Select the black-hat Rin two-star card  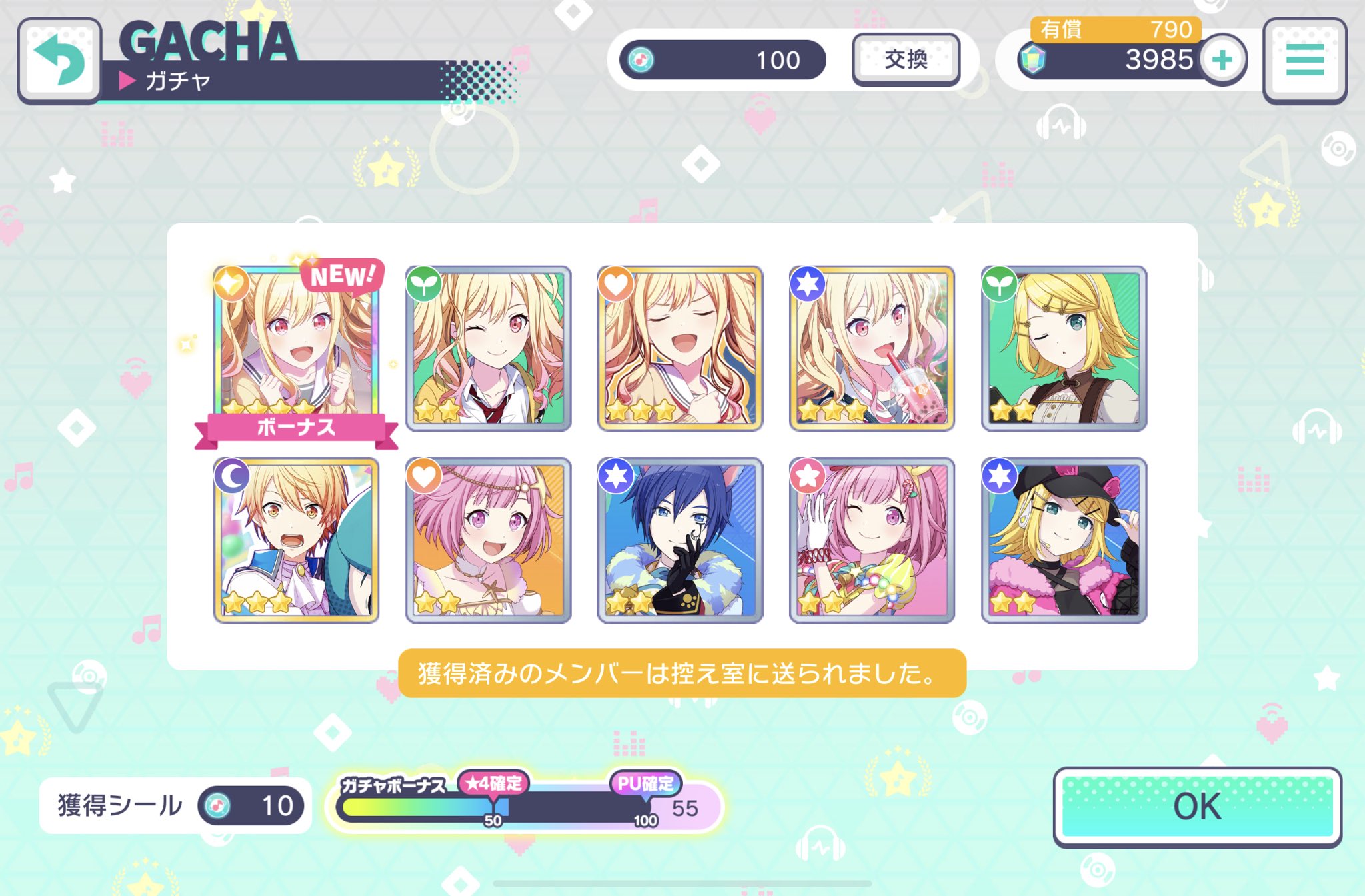1064,540
